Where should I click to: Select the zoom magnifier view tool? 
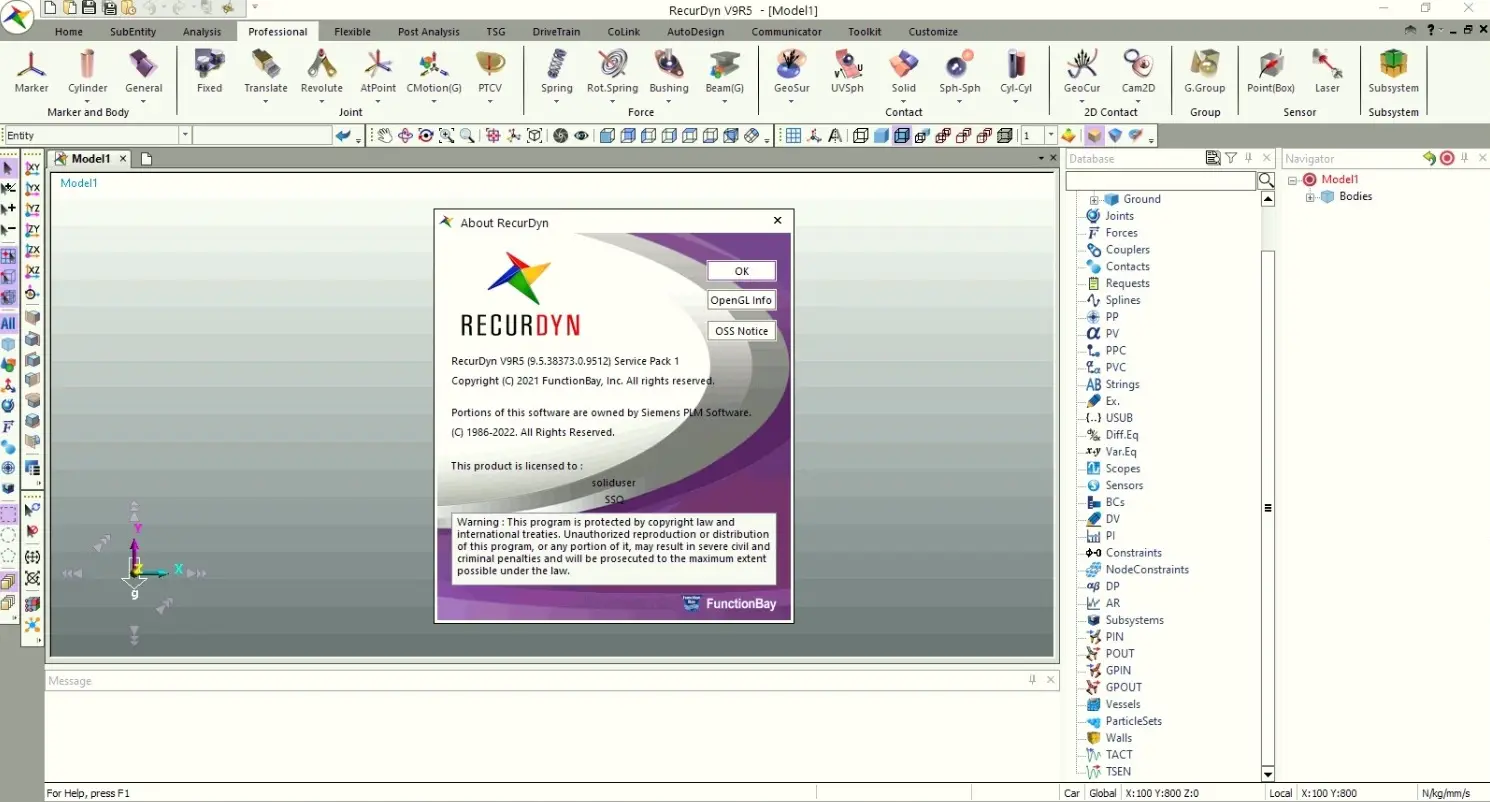467,135
